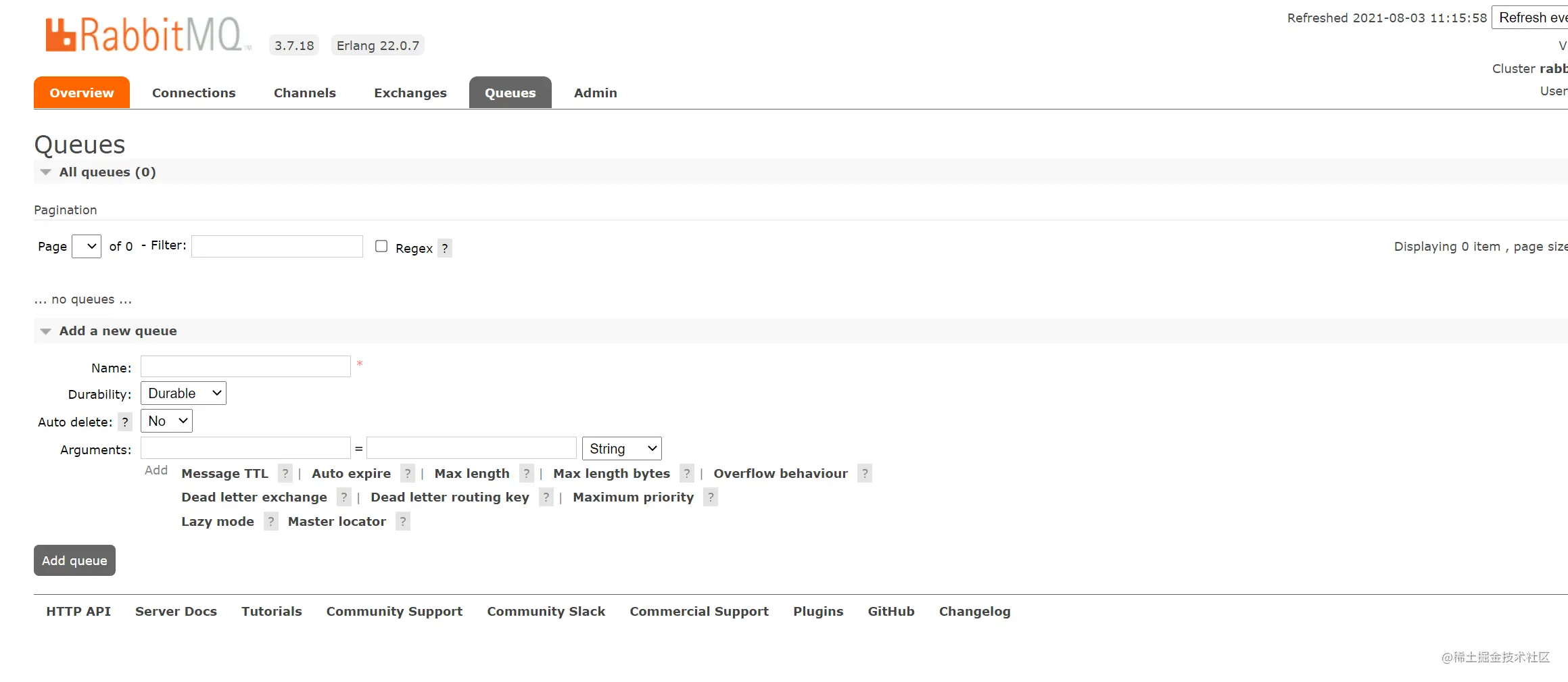This screenshot has height=682, width=1568.
Task: Open the Auto delete dropdown
Action: point(166,421)
